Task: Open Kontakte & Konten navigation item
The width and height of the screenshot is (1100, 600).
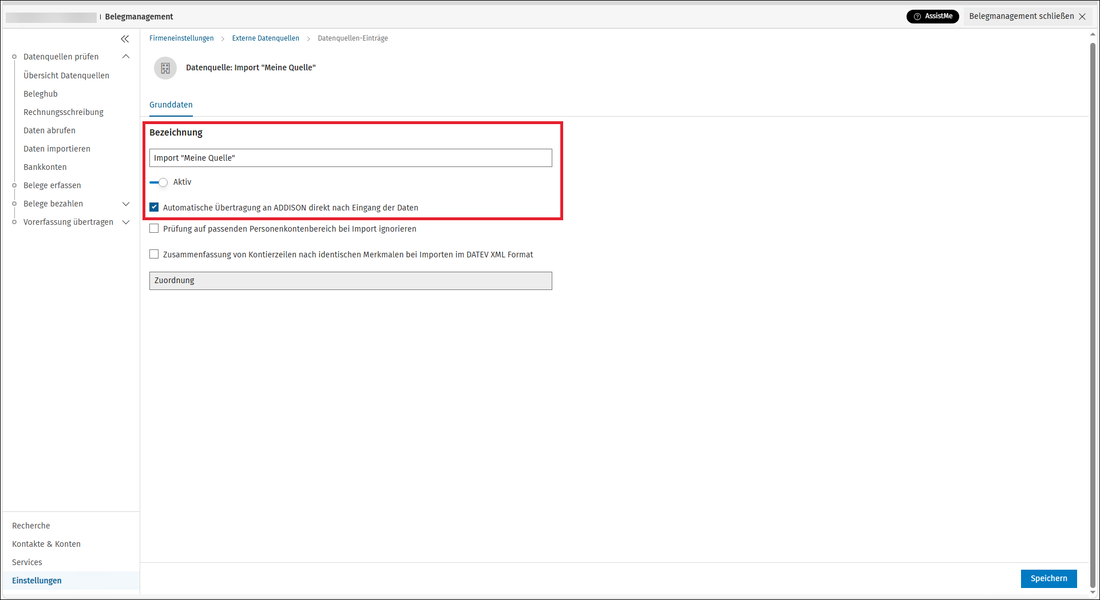Action: tap(46, 544)
